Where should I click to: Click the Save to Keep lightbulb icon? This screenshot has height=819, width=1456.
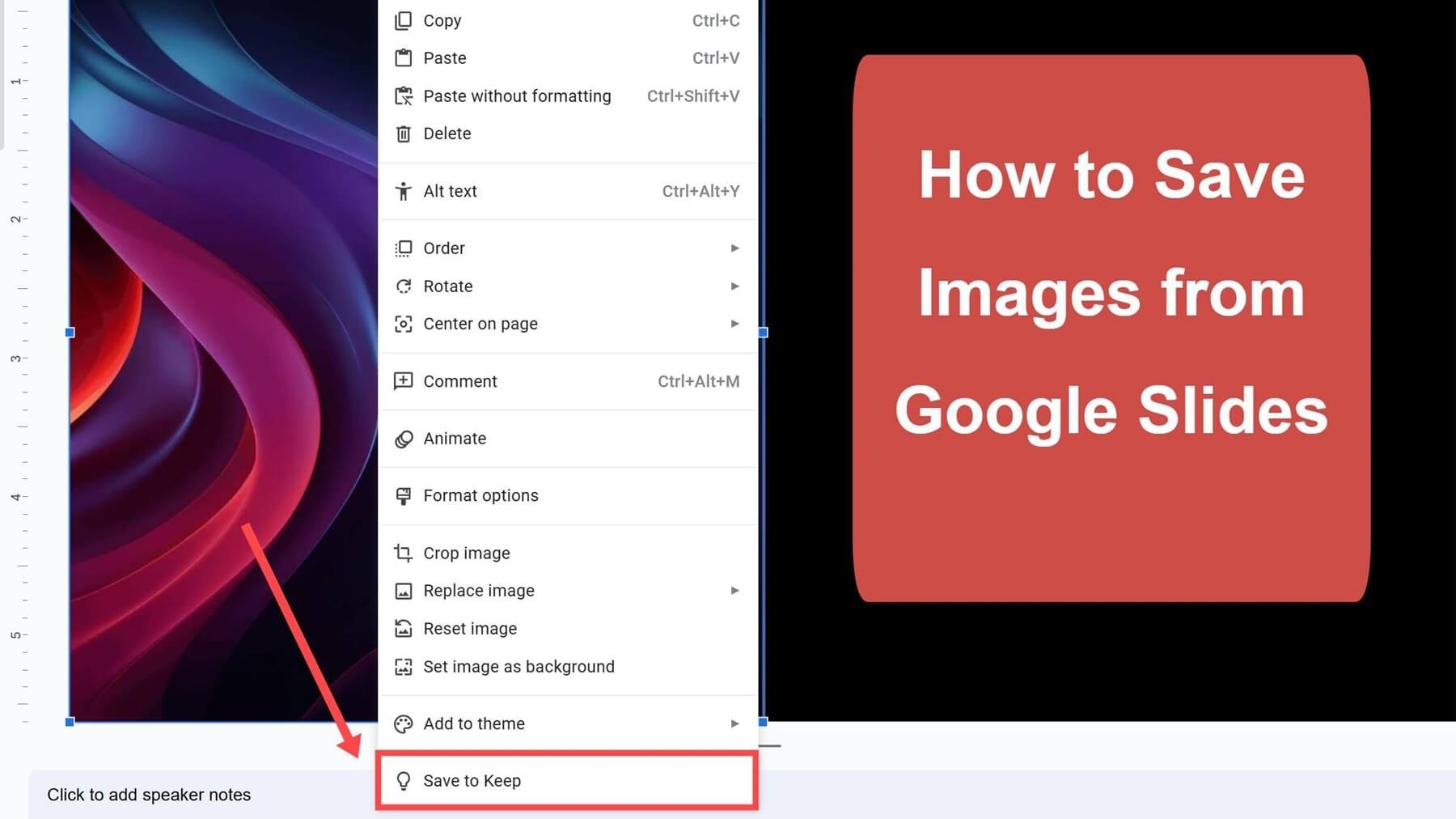403,781
